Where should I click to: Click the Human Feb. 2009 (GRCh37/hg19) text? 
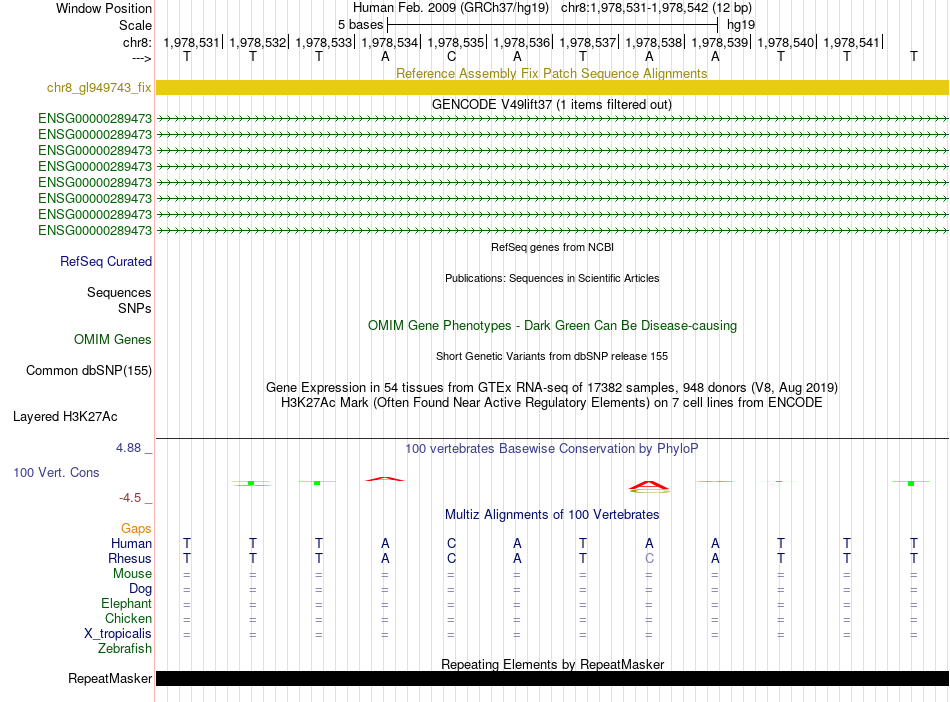coord(451,8)
